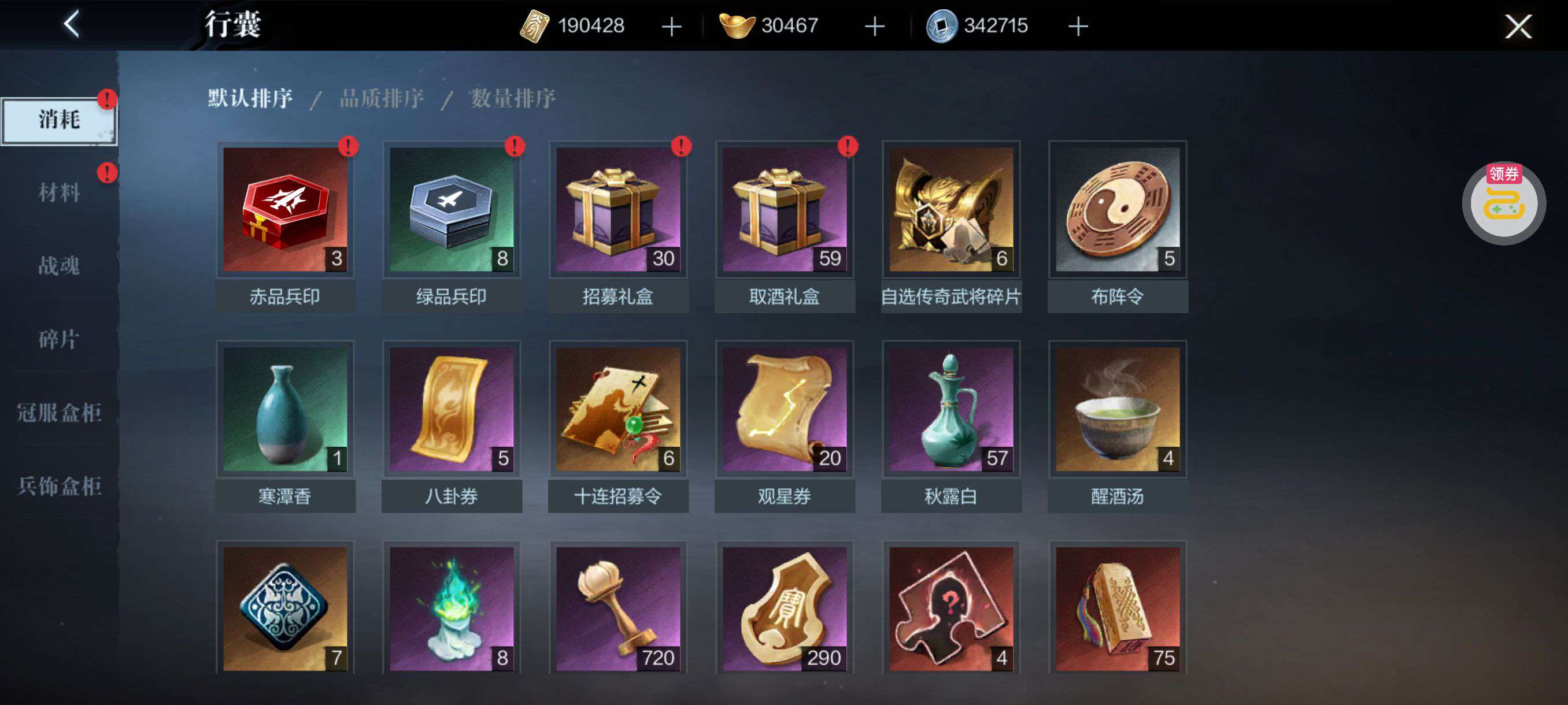Go back using the left arrow

[x=72, y=25]
